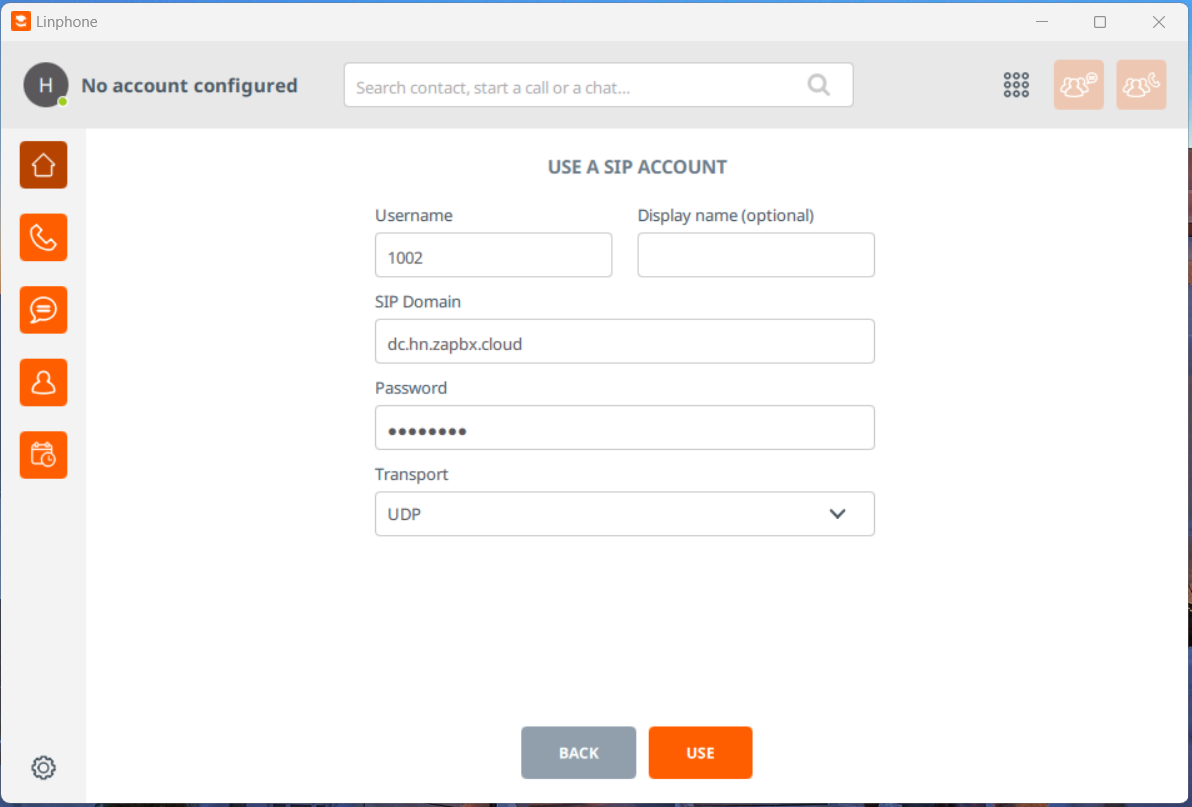The height and width of the screenshot is (807, 1192).
Task: Open the contacts list in sidebar
Action: coord(43,383)
